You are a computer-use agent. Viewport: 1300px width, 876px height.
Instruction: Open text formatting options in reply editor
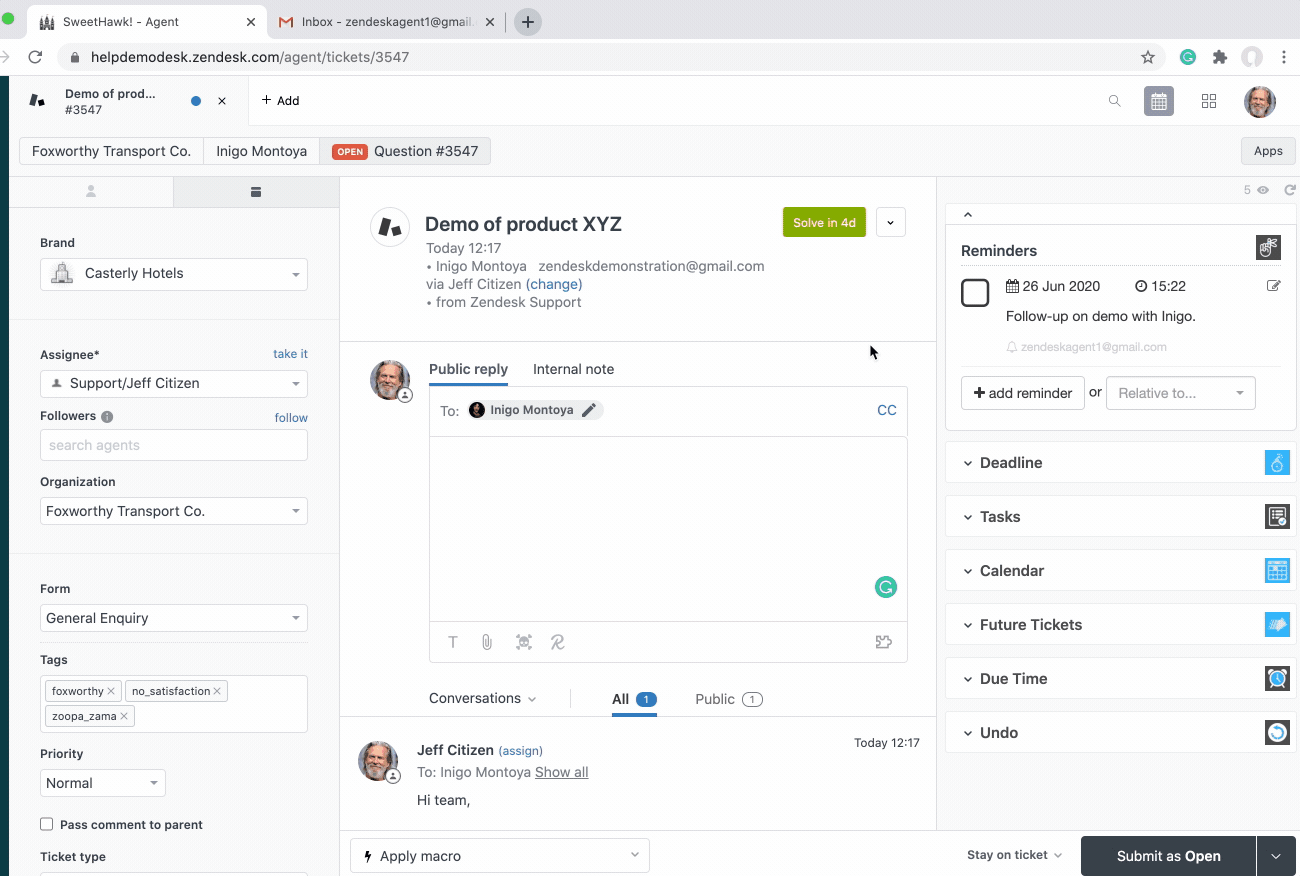(x=453, y=642)
